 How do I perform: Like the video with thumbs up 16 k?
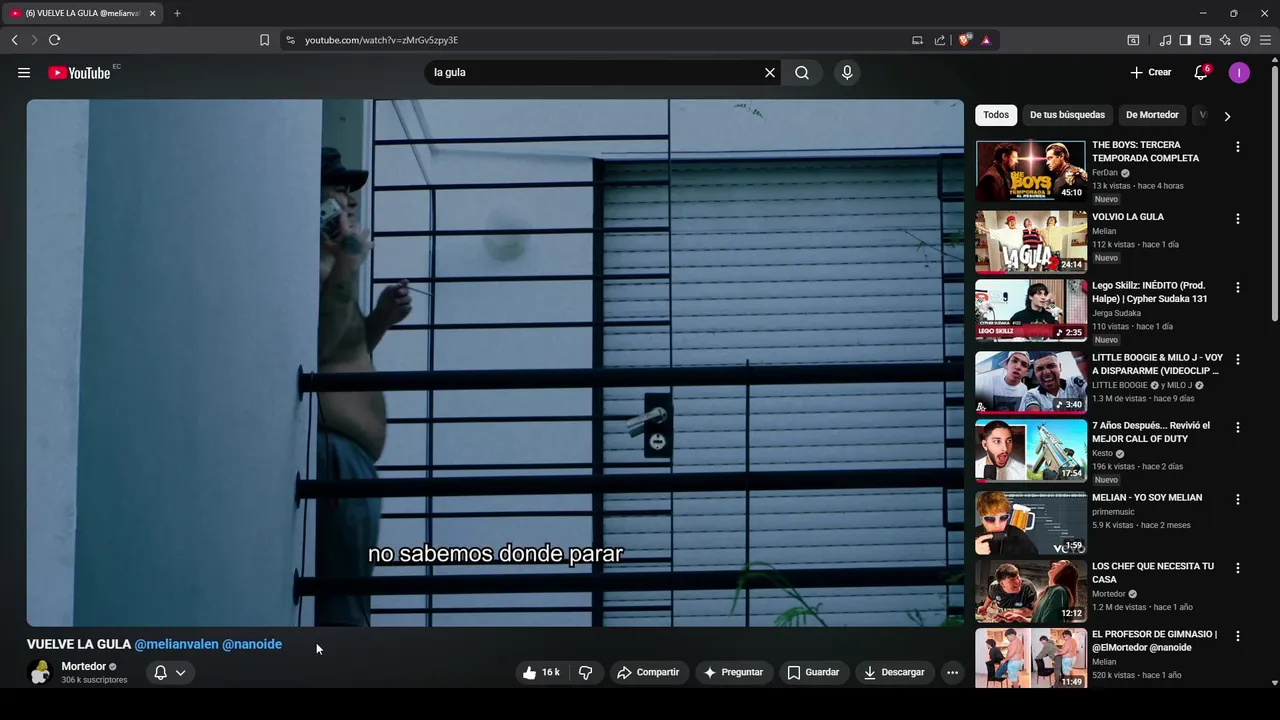[541, 673]
